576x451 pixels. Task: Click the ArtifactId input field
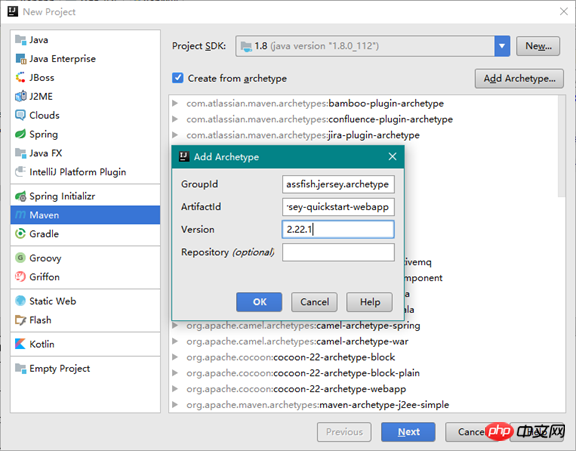click(338, 207)
